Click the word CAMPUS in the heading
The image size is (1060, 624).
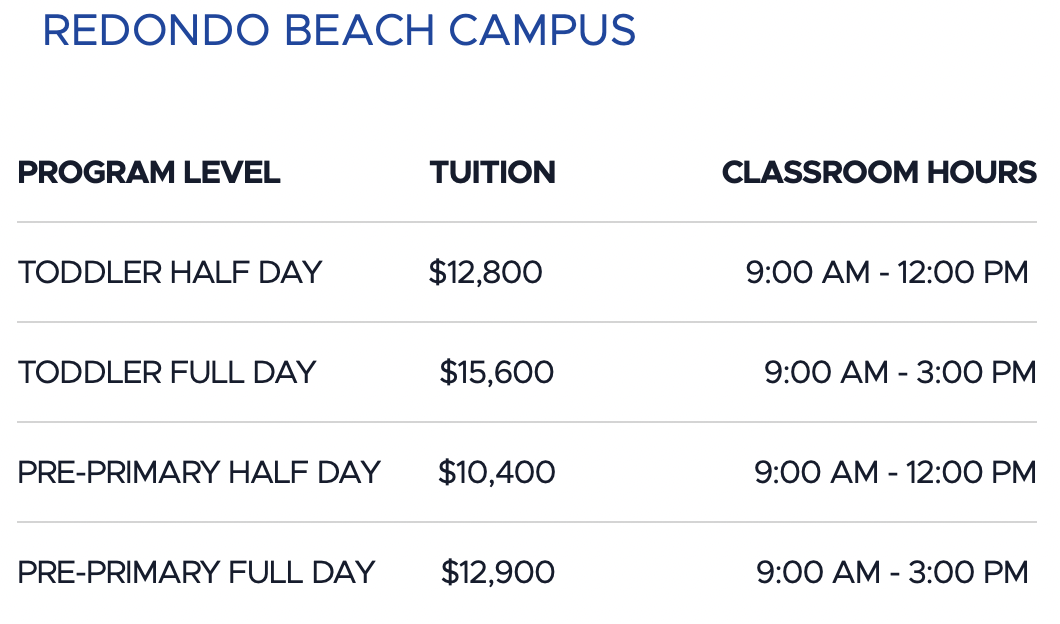(x=542, y=30)
